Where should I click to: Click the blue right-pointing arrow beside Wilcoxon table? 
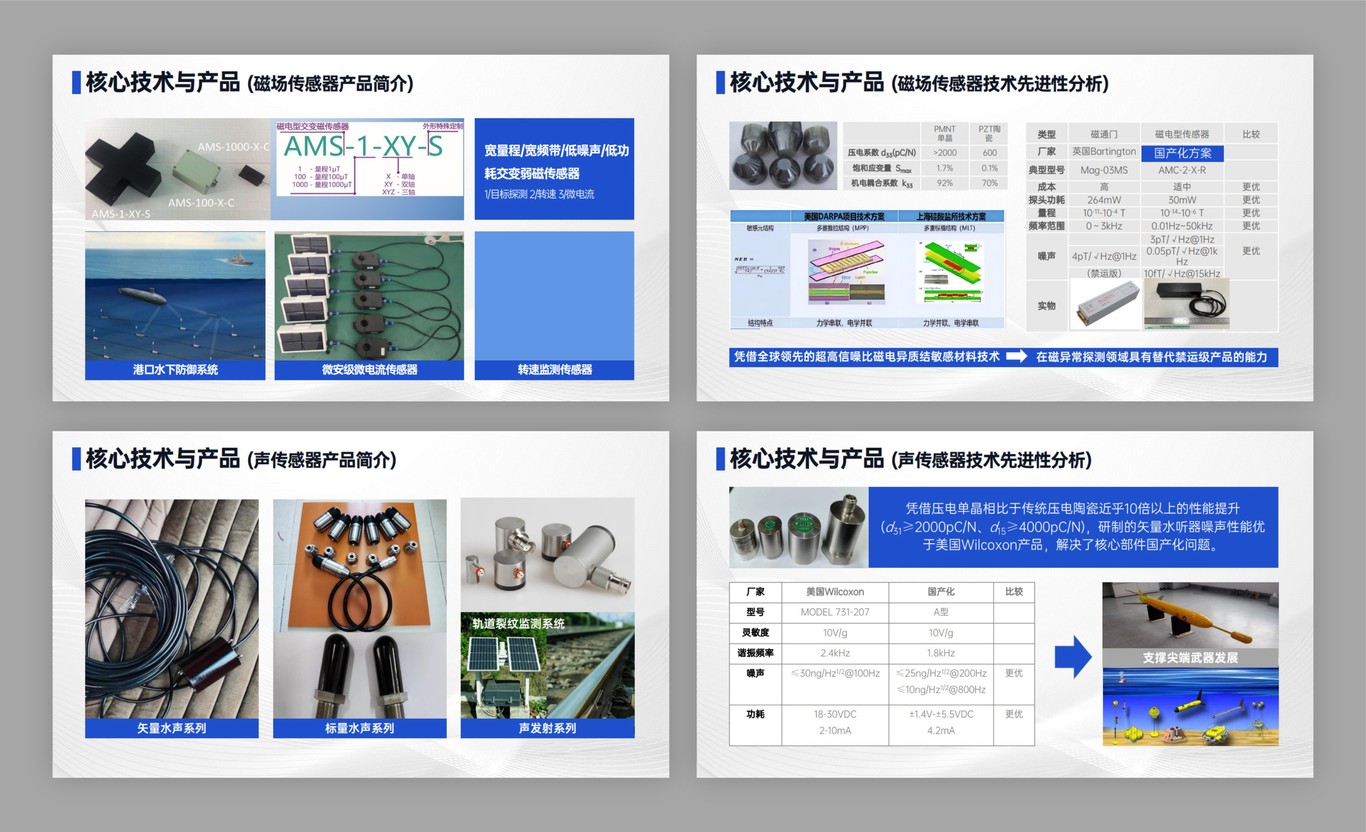click(1073, 657)
